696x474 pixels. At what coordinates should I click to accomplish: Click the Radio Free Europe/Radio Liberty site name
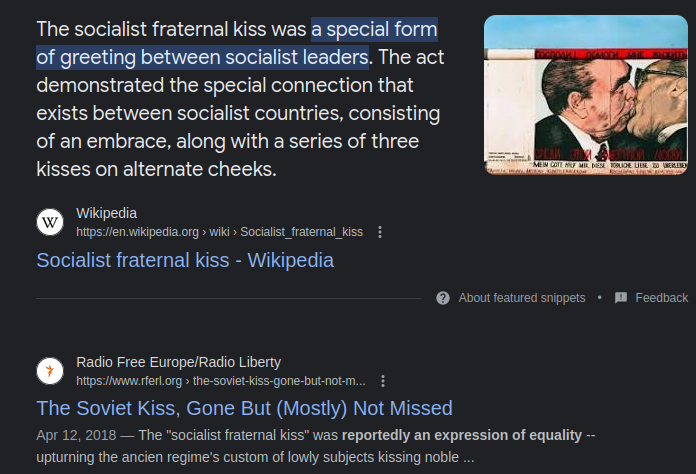178,362
